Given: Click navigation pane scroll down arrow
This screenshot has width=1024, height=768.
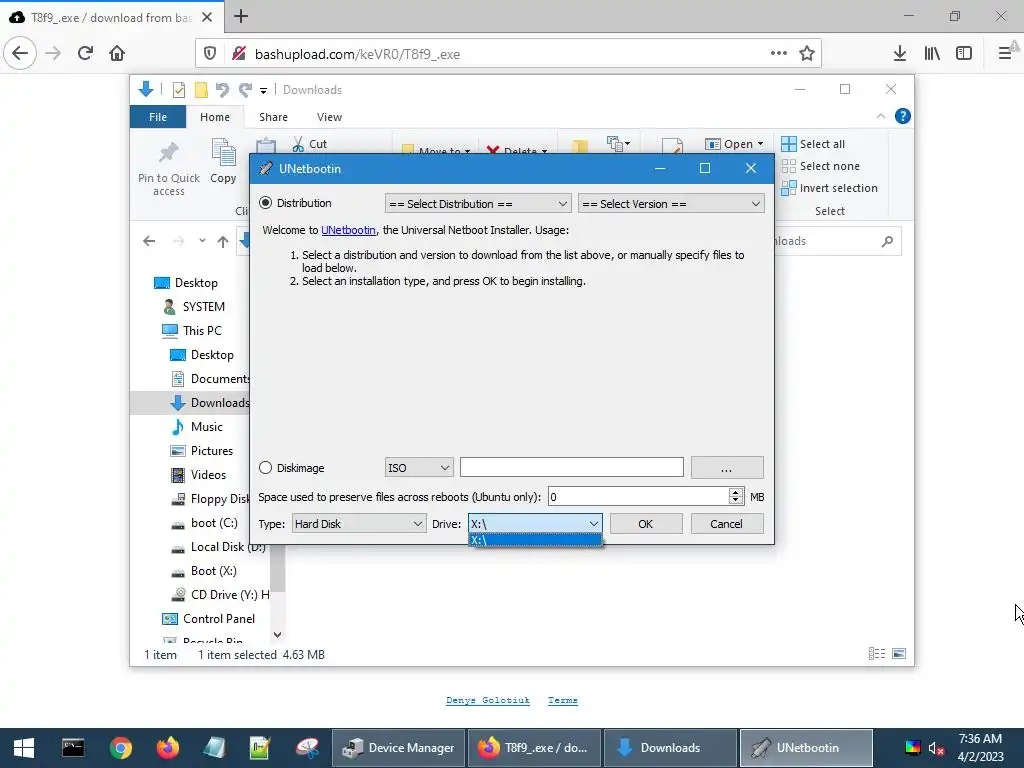Looking at the screenshot, I should point(278,634).
